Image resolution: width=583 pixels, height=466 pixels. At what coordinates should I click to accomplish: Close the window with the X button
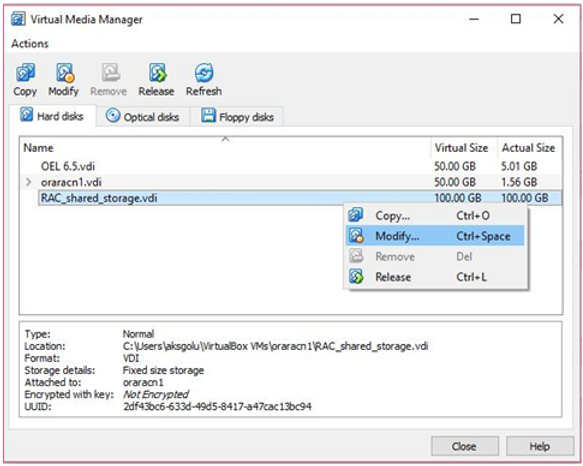click(558, 19)
